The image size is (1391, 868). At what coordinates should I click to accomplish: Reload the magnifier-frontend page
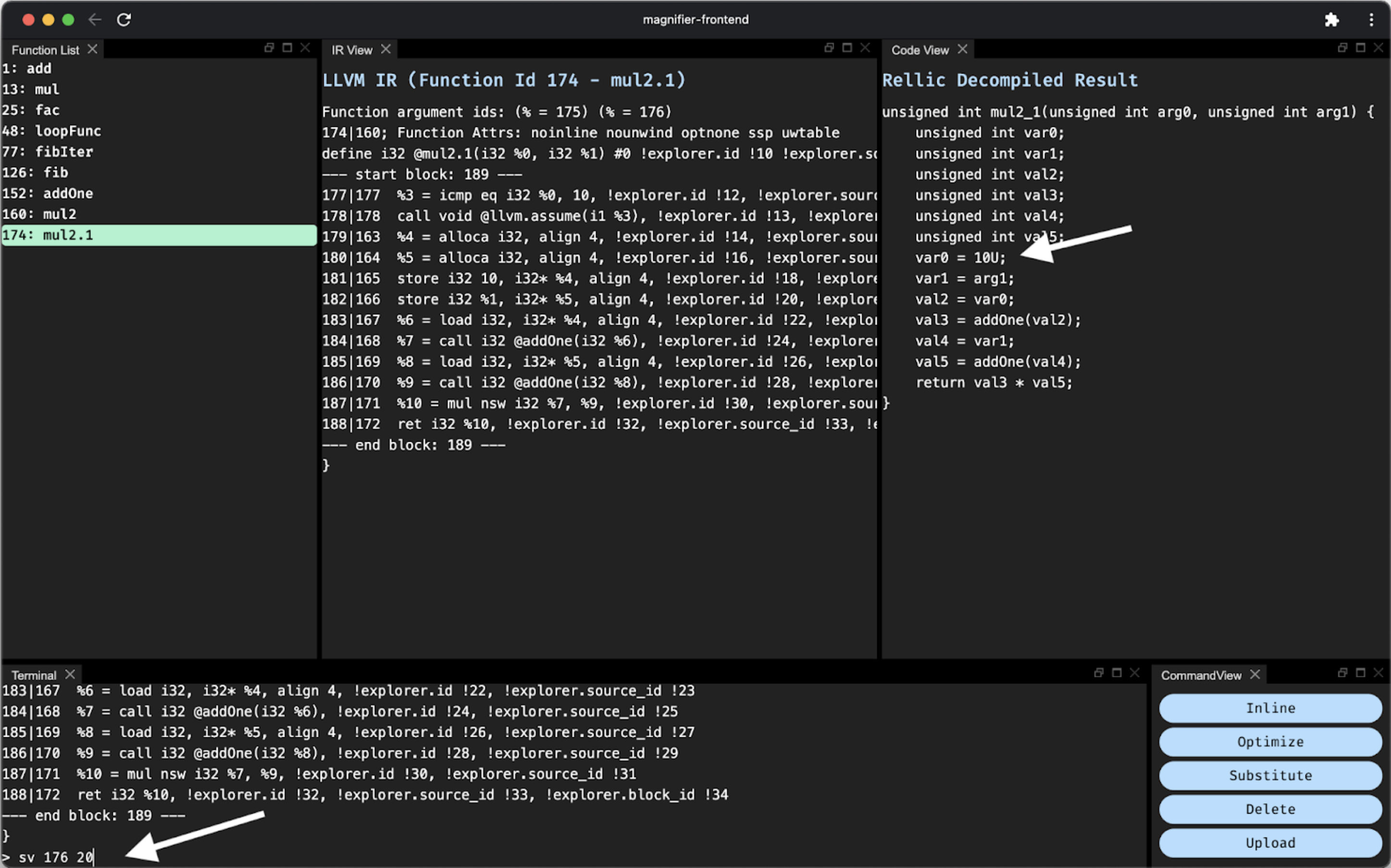pyautogui.click(x=124, y=20)
